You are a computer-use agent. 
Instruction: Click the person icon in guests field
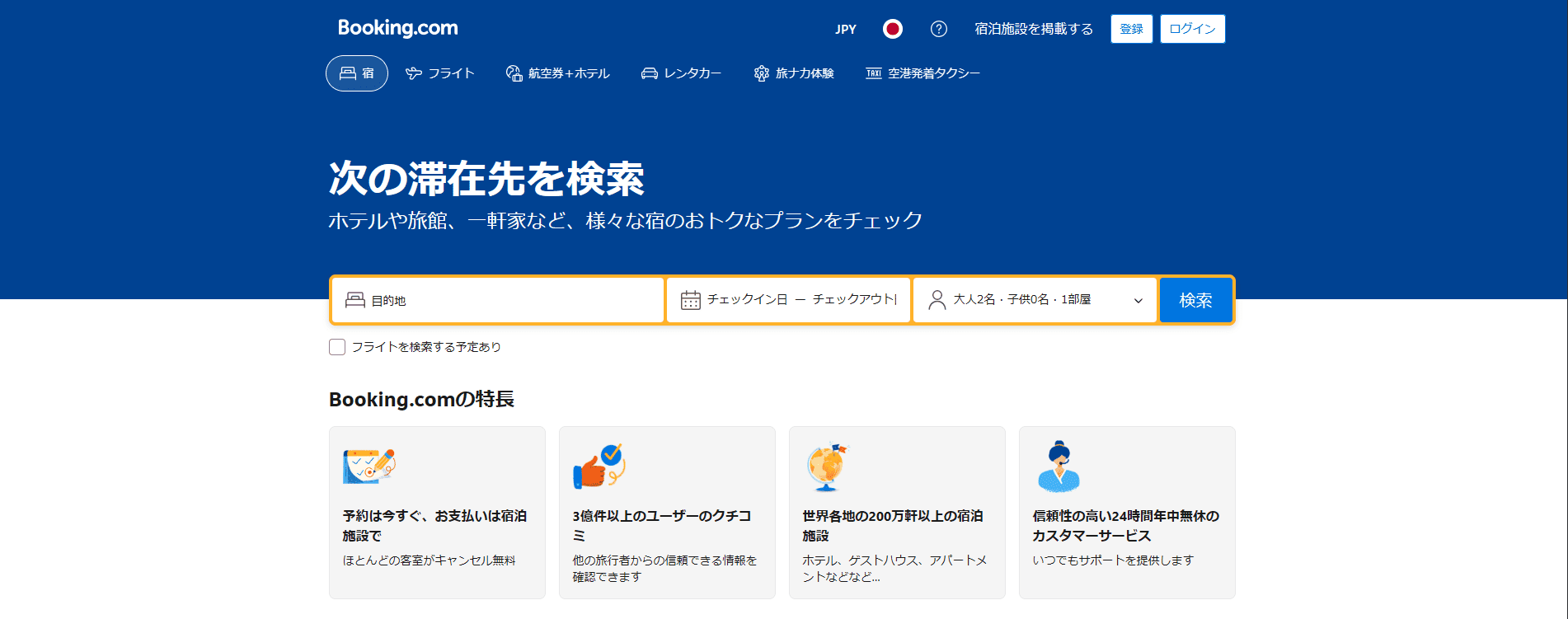[x=937, y=300]
